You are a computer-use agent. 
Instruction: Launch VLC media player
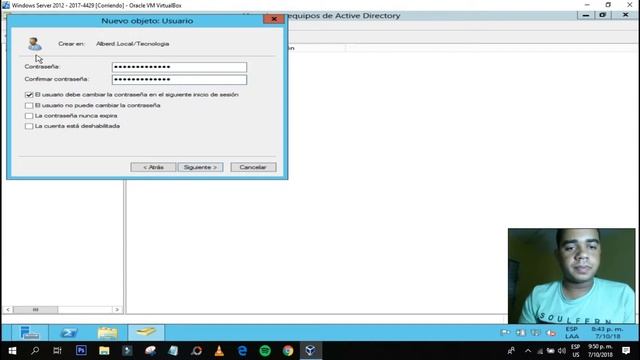click(x=219, y=351)
